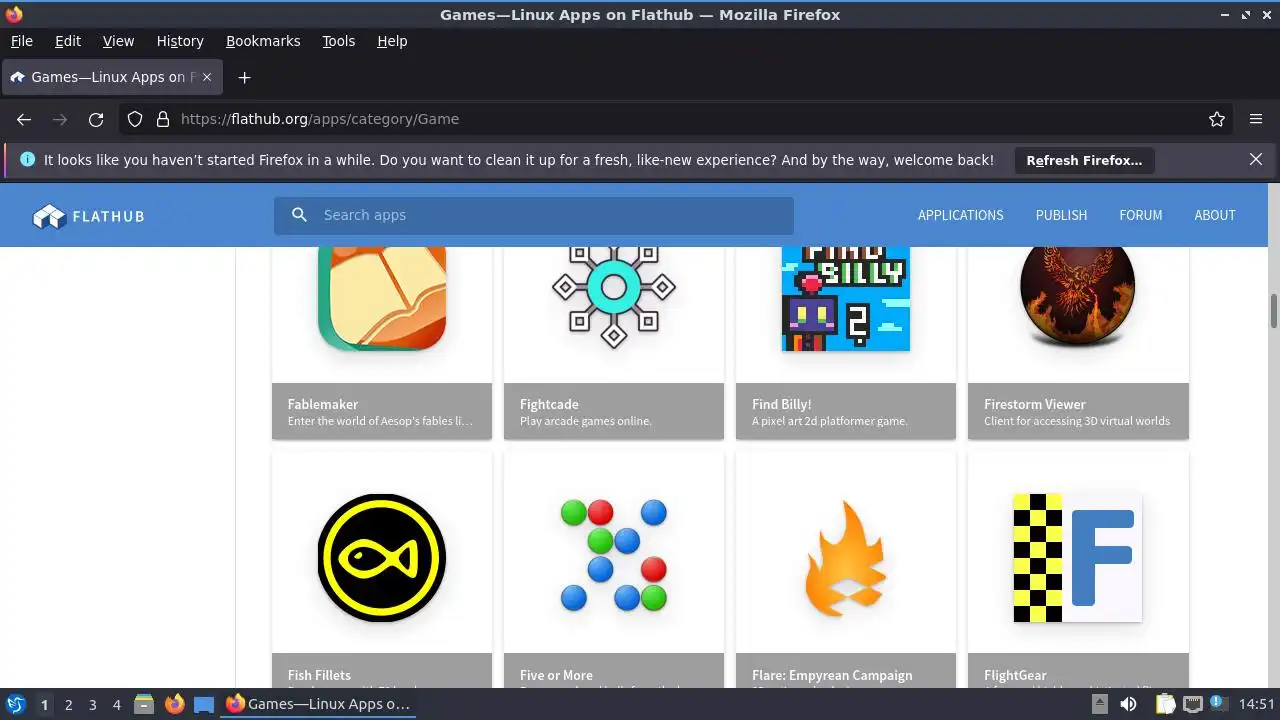This screenshot has width=1280, height=720.
Task: Close the Games—Linux Apps tab
Action: click(x=206, y=77)
